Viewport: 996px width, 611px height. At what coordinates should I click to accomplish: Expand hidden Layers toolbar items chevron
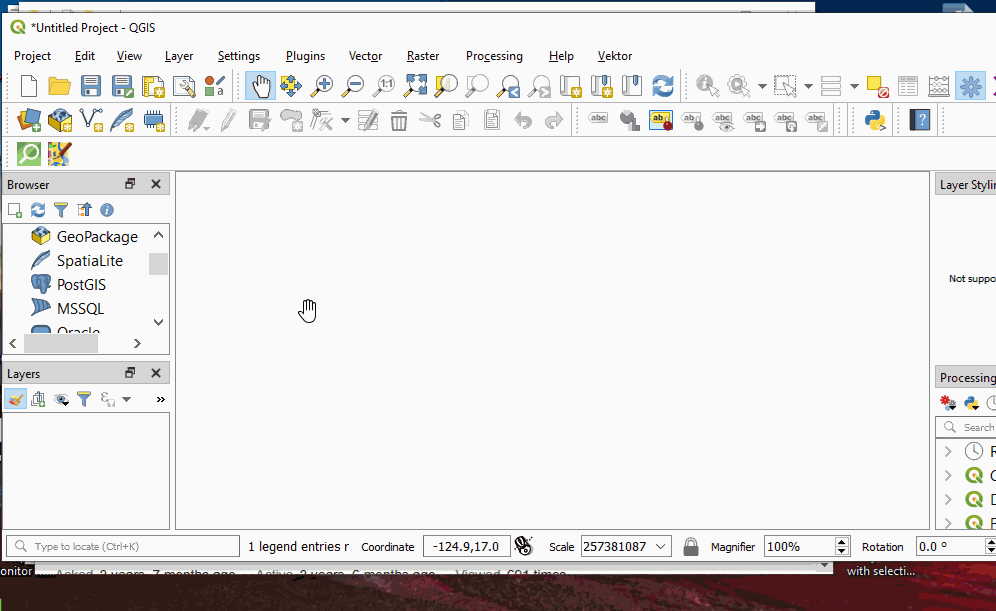(x=161, y=399)
